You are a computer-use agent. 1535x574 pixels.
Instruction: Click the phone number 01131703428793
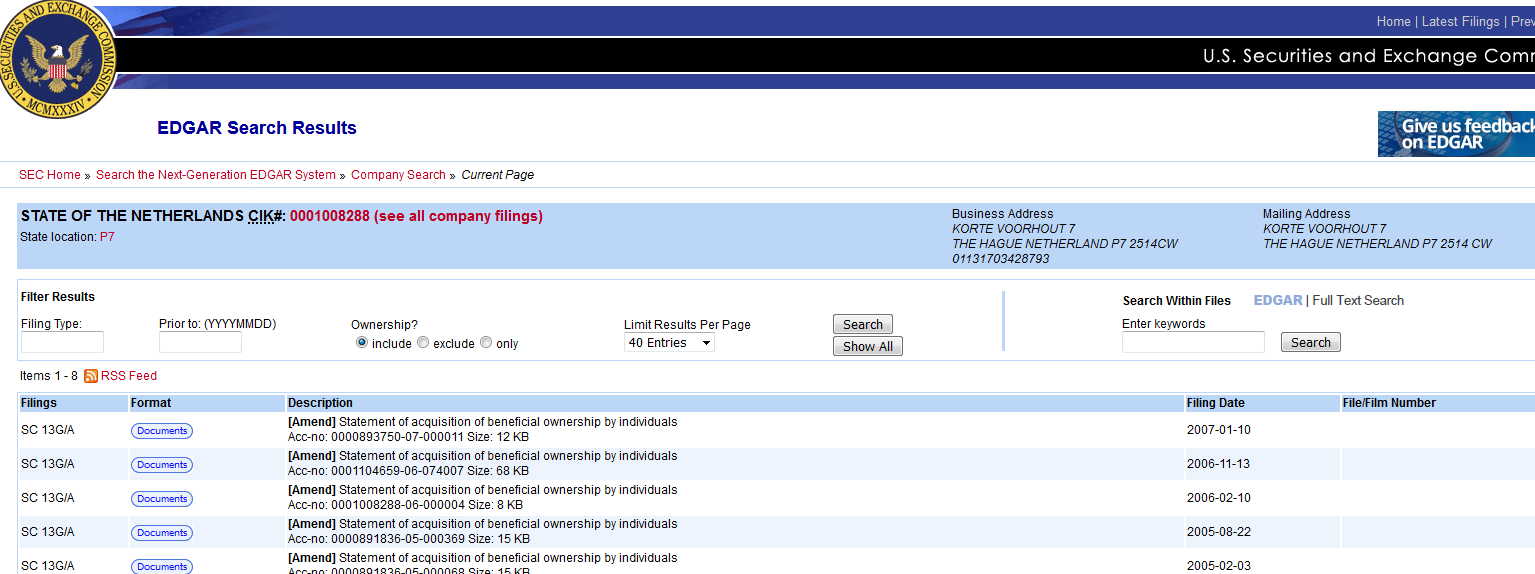pyautogui.click(x=1001, y=259)
